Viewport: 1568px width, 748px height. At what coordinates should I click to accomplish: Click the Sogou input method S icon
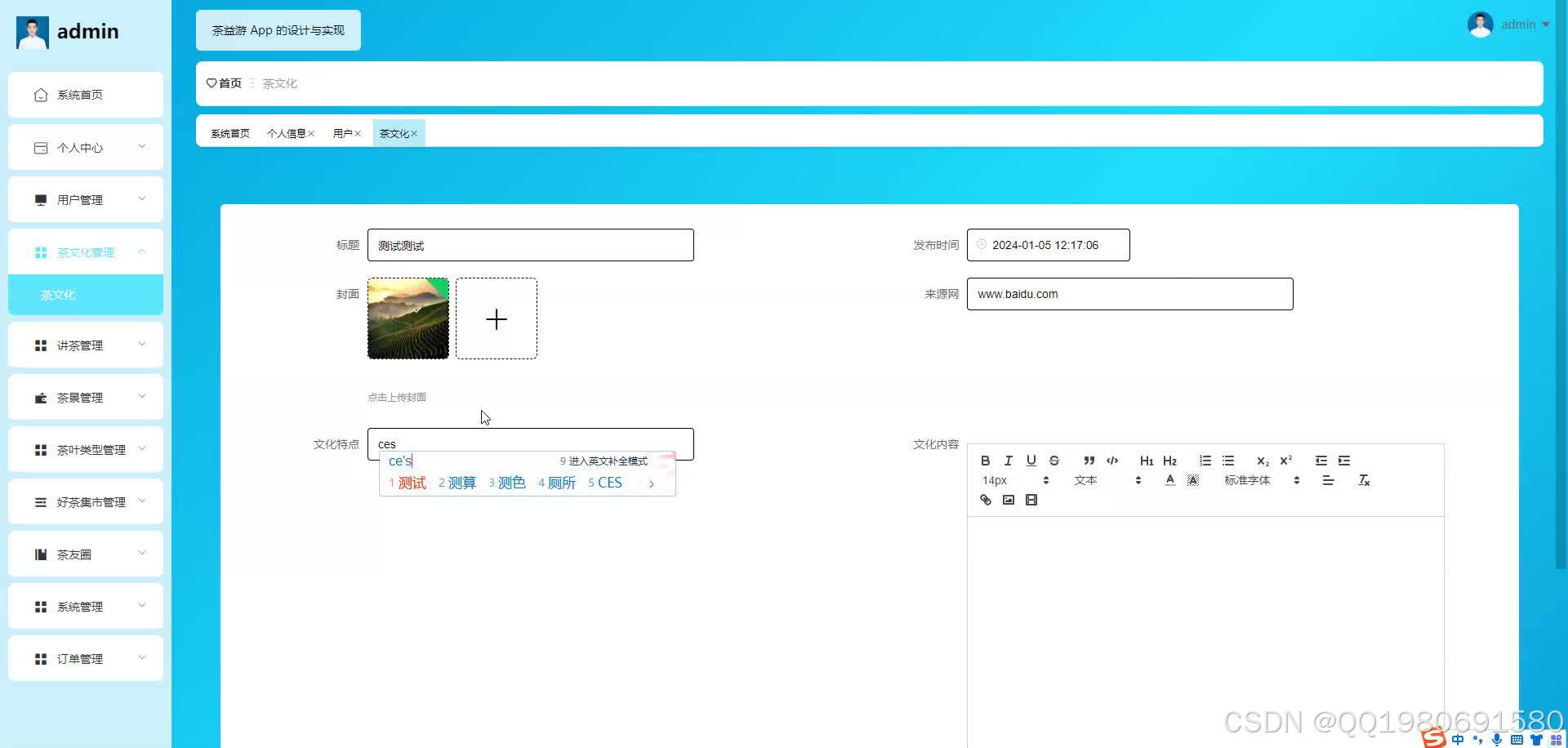tap(1434, 738)
